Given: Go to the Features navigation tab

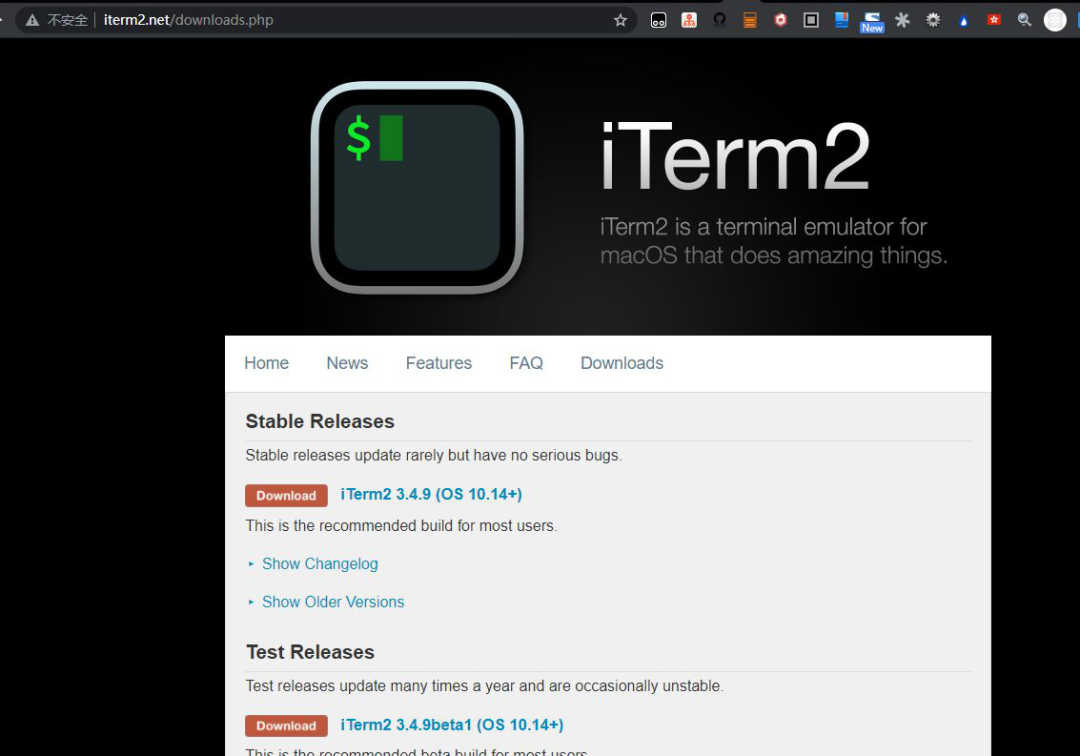Looking at the screenshot, I should (x=439, y=363).
